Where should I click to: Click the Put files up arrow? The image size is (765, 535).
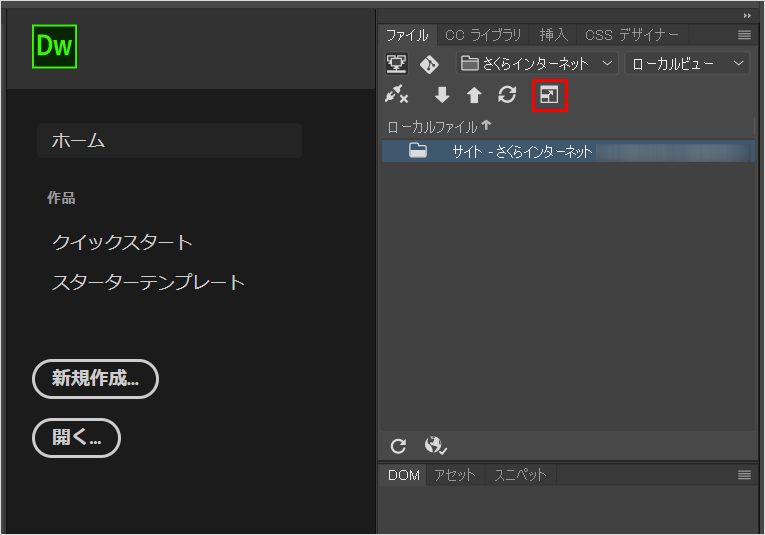pos(474,96)
